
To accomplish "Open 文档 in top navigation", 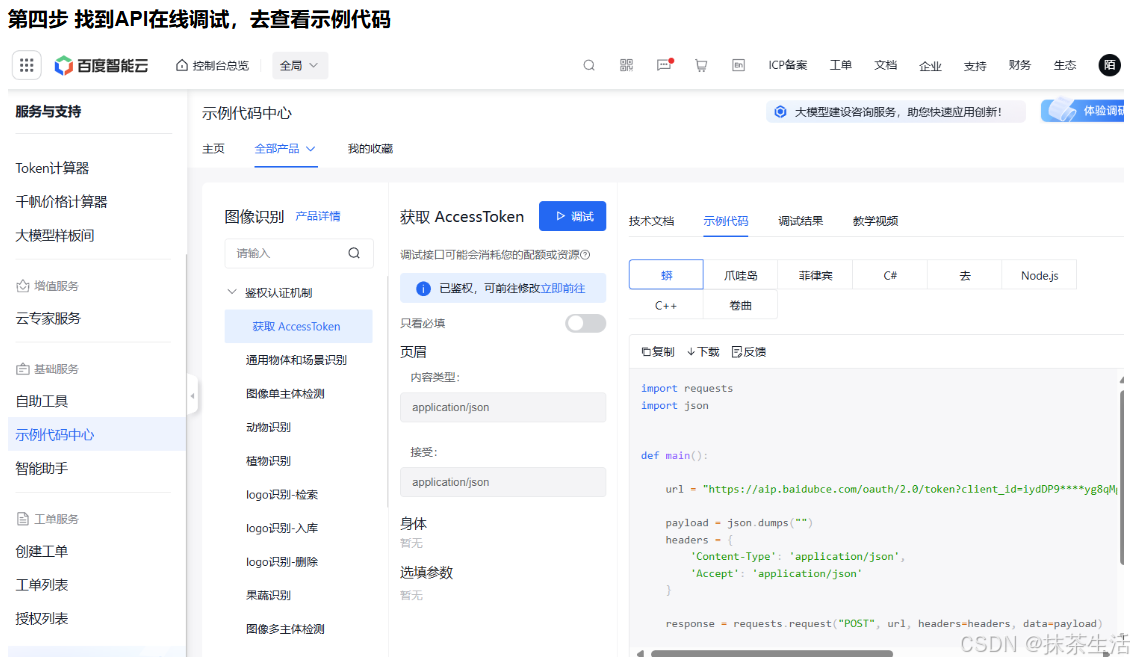I will coord(885,65).
